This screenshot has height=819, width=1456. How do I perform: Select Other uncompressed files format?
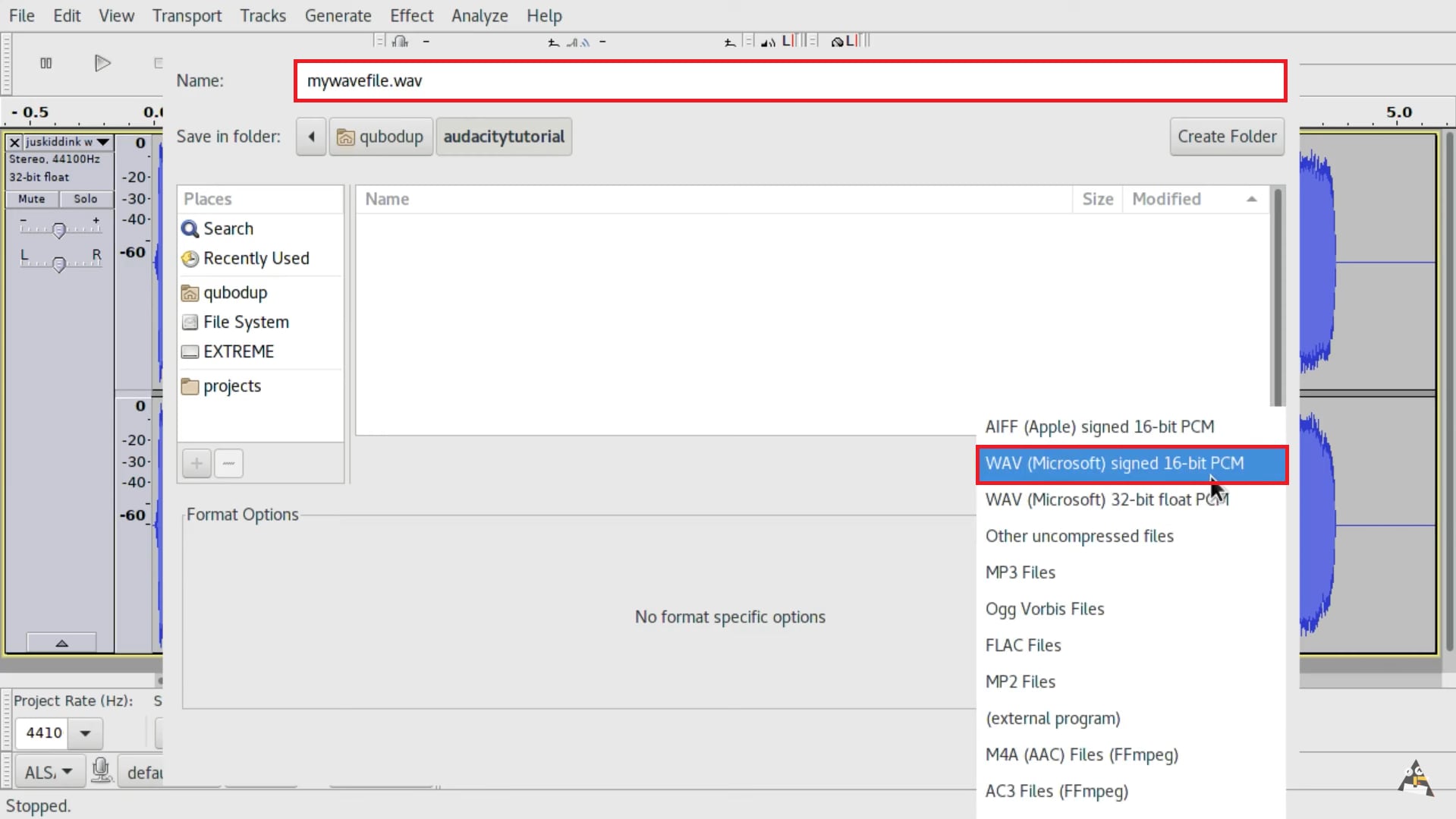[1131, 537]
